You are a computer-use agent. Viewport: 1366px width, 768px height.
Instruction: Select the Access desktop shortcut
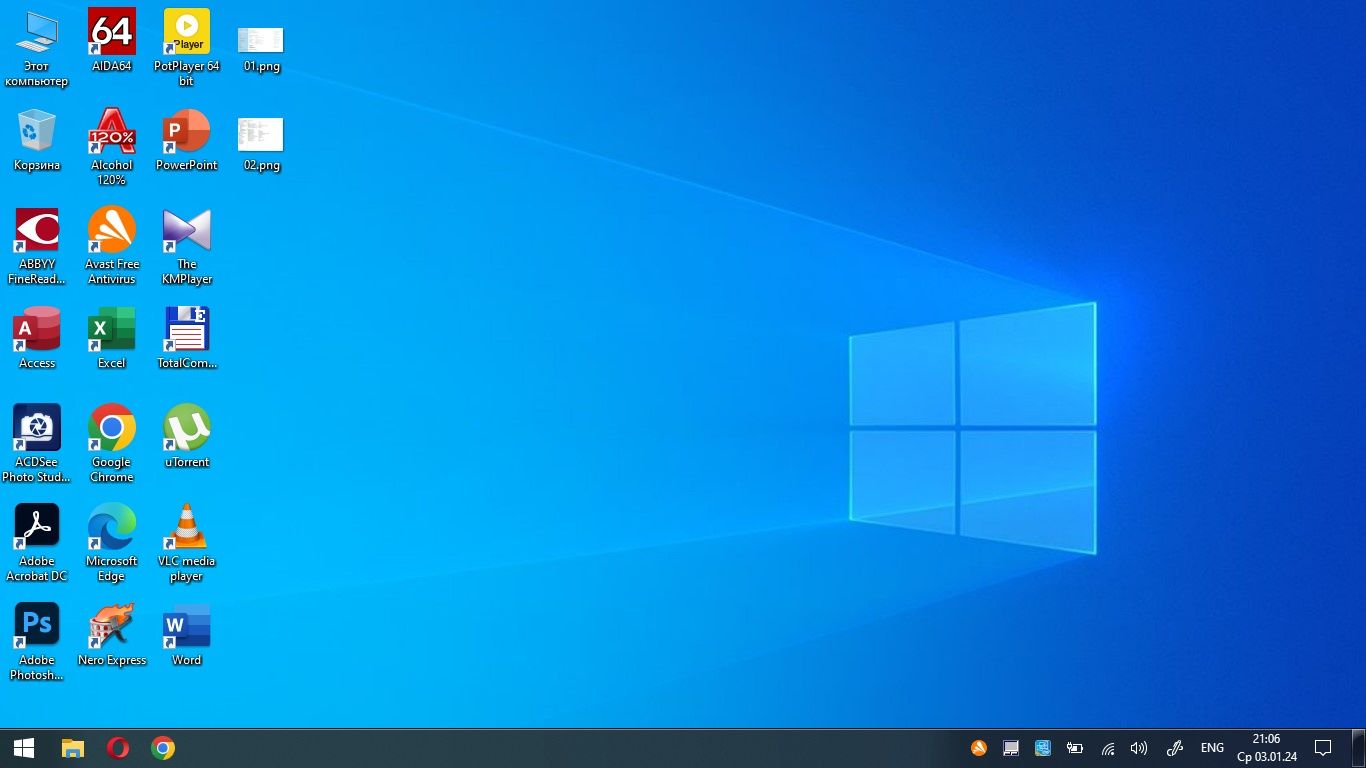click(x=37, y=338)
